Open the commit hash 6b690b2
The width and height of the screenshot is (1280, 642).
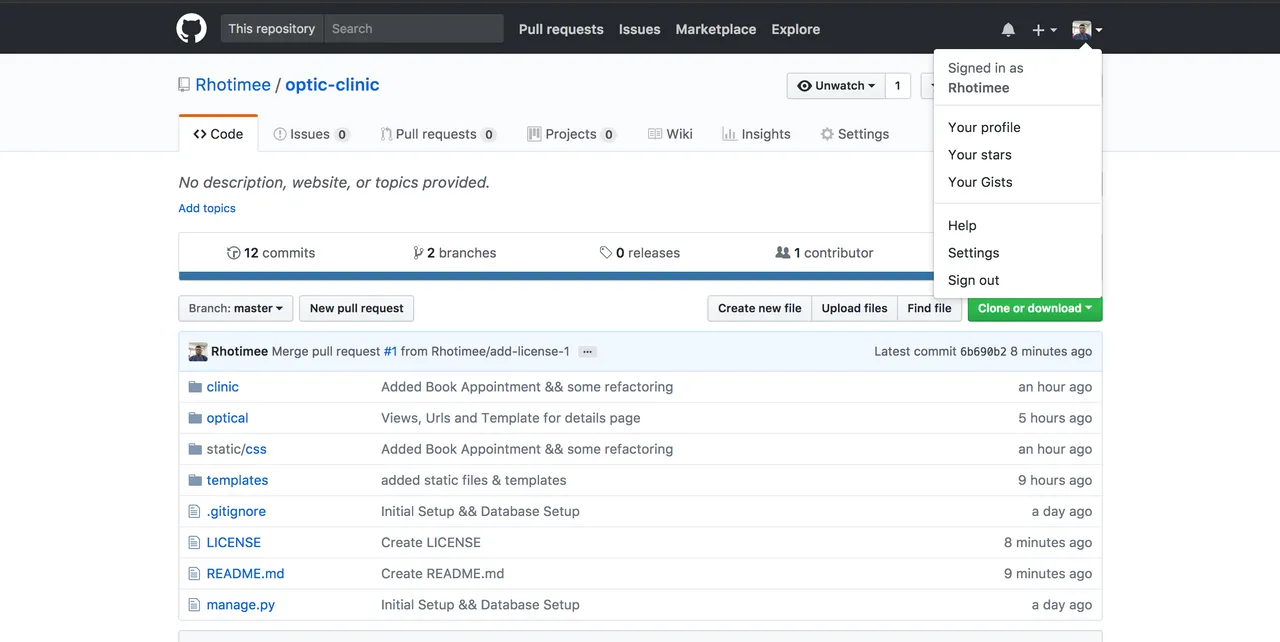pos(983,352)
